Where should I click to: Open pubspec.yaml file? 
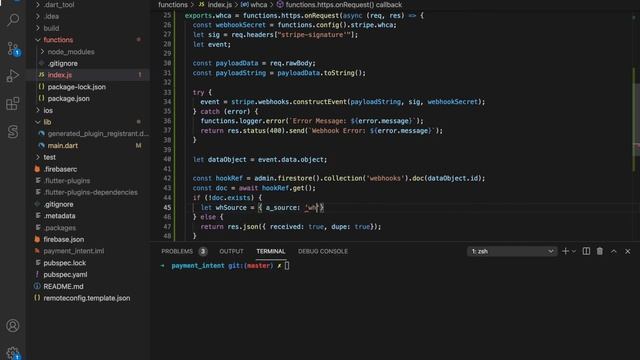(65, 275)
